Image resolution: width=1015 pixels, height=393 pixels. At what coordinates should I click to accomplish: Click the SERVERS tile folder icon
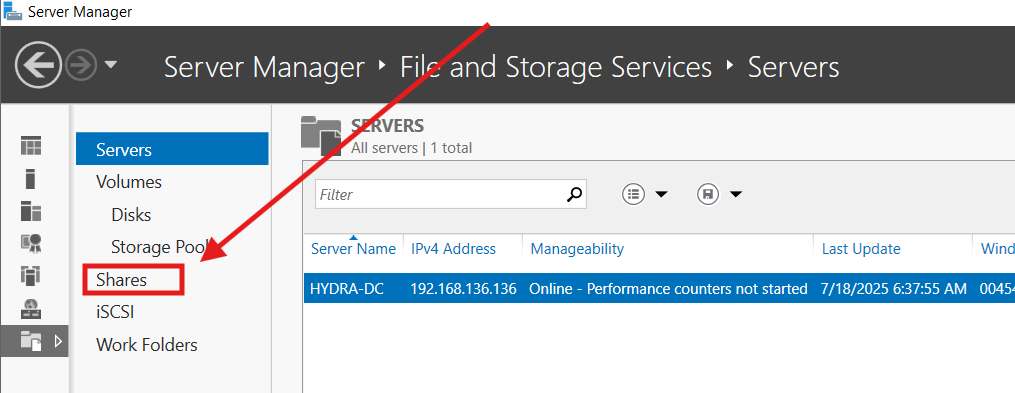point(321,135)
